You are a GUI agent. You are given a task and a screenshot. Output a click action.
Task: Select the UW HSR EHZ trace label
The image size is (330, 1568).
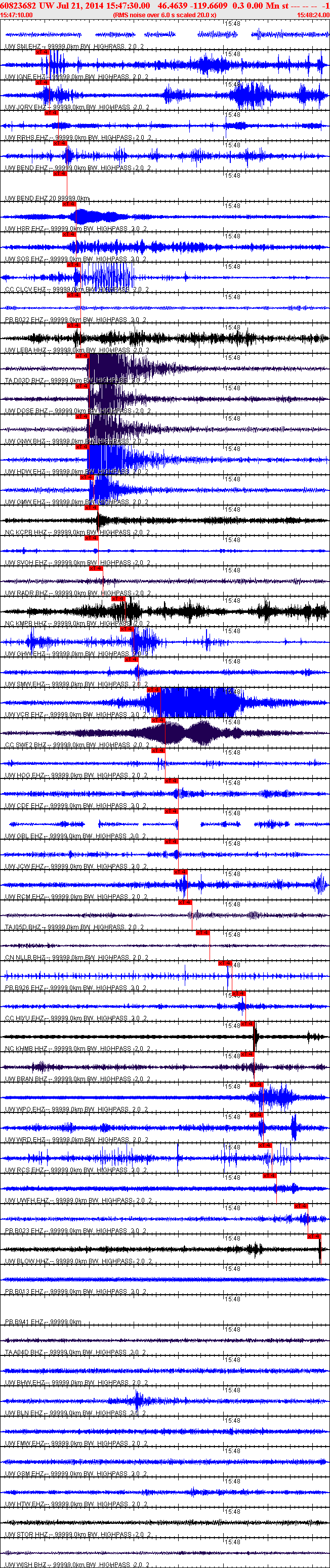(x=75, y=229)
